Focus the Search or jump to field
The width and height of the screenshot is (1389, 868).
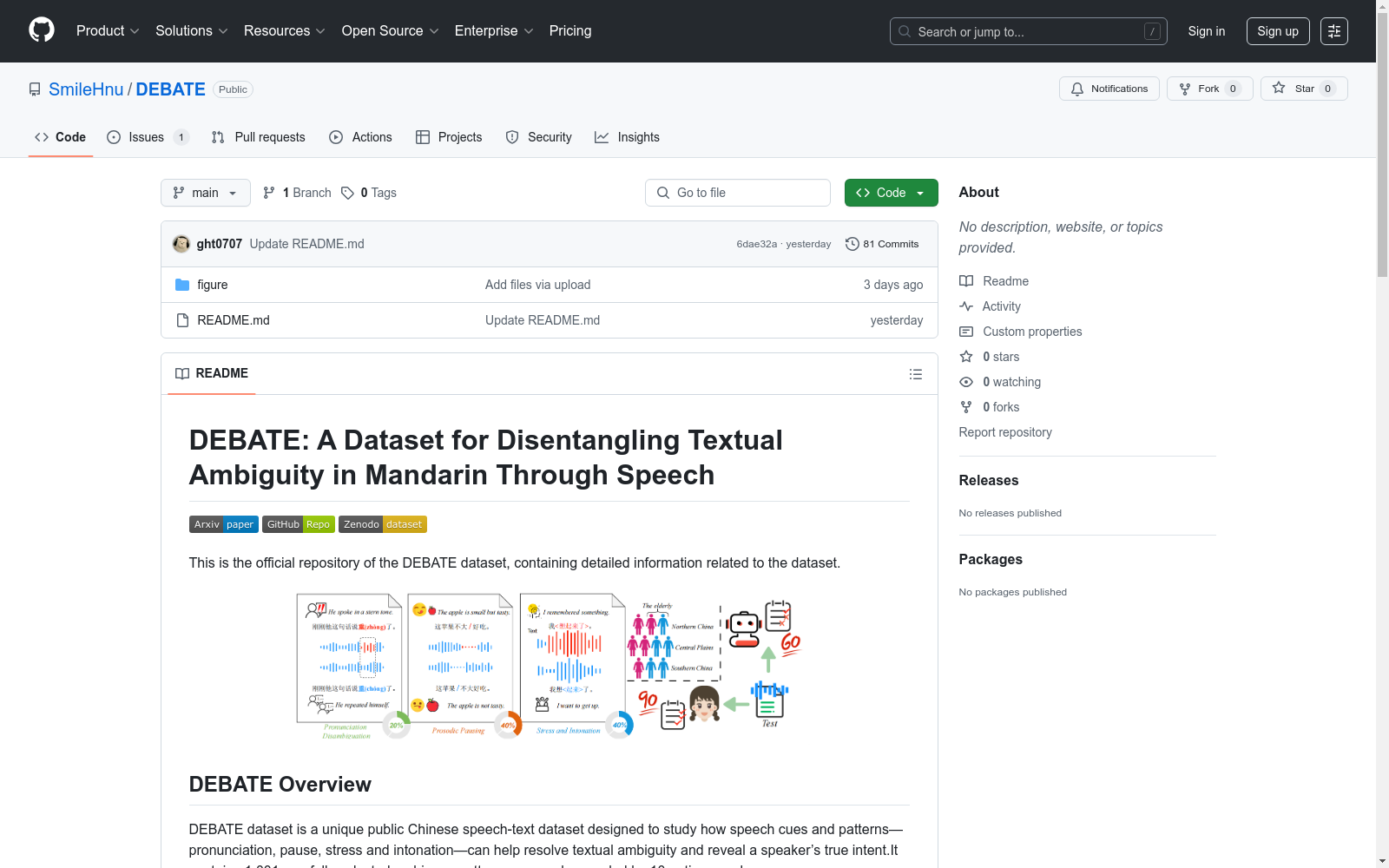1029,31
